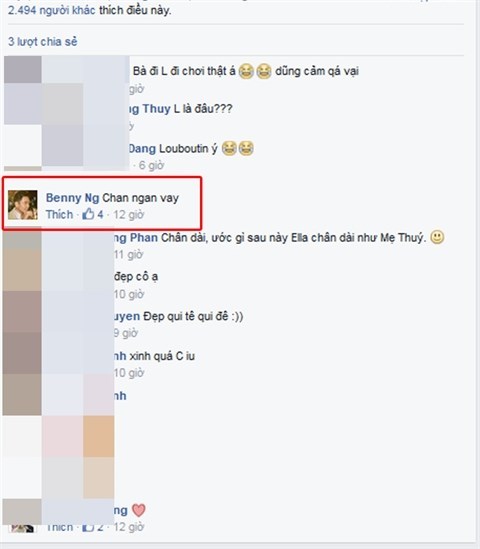Screen dimensions: 480x549
Task: Open the 2.494 người khác likes list
Action: coord(51,10)
